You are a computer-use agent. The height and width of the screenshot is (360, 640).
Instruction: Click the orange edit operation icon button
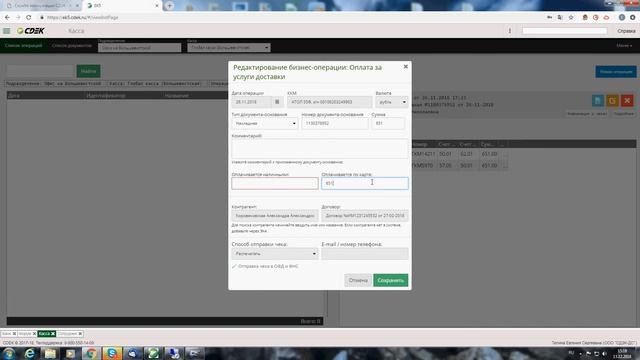(612, 101)
